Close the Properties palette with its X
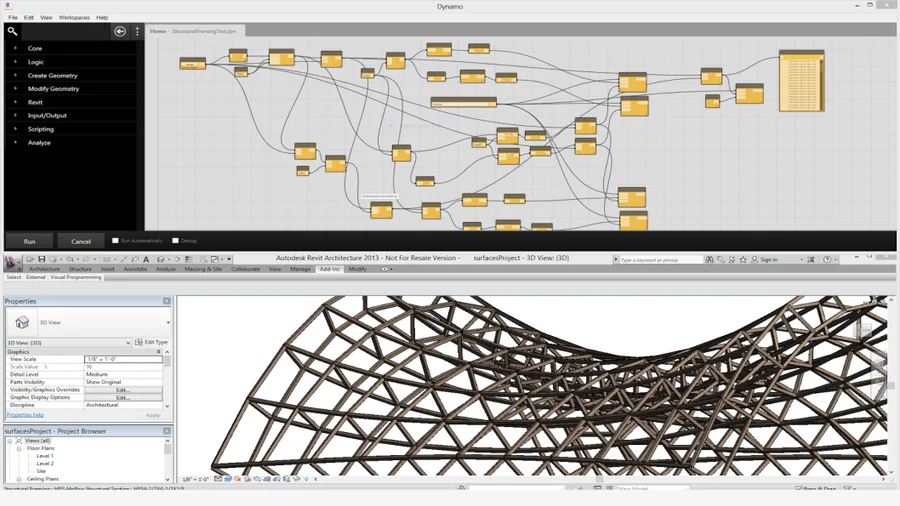This screenshot has height=506, width=900. tap(166, 301)
